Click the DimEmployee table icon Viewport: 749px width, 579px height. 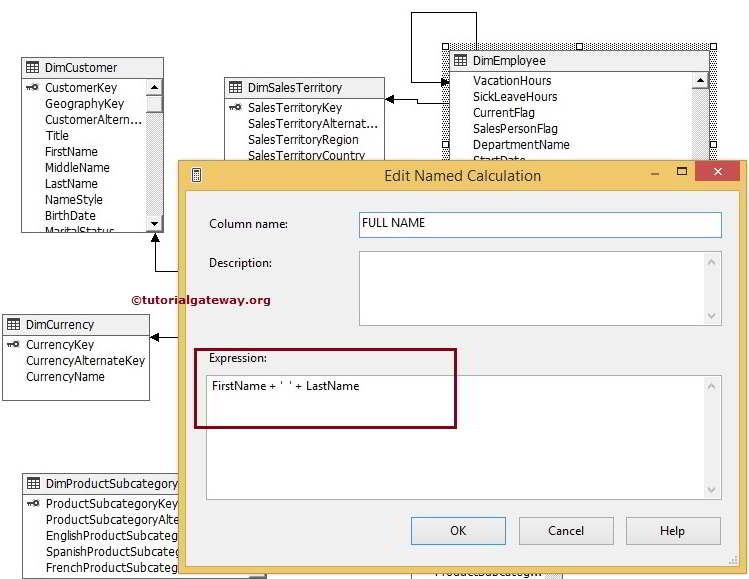[x=460, y=61]
